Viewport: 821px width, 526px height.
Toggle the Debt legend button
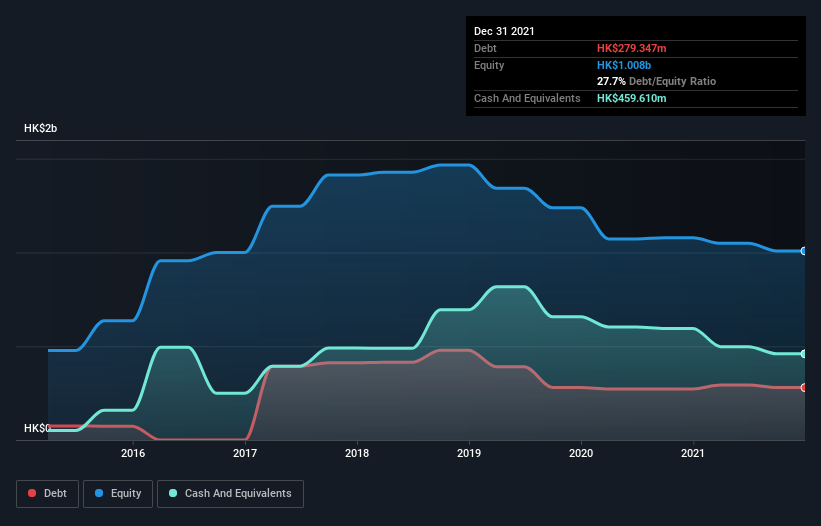pos(48,494)
